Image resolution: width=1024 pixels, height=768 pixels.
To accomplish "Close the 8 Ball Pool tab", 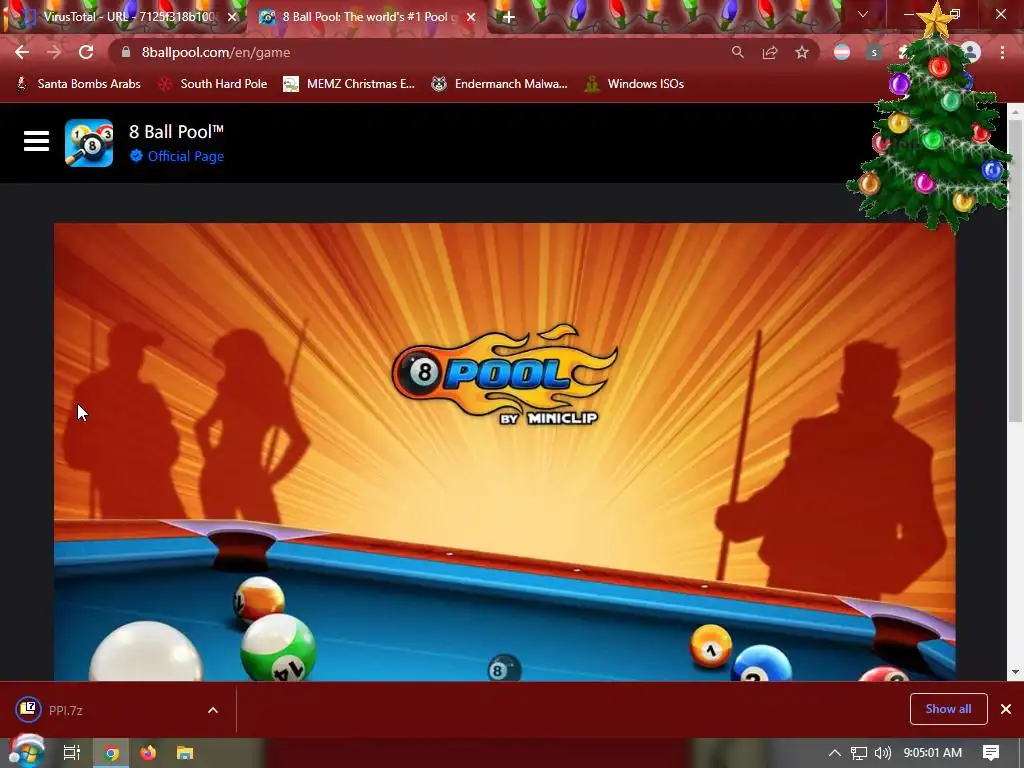I will point(471,17).
